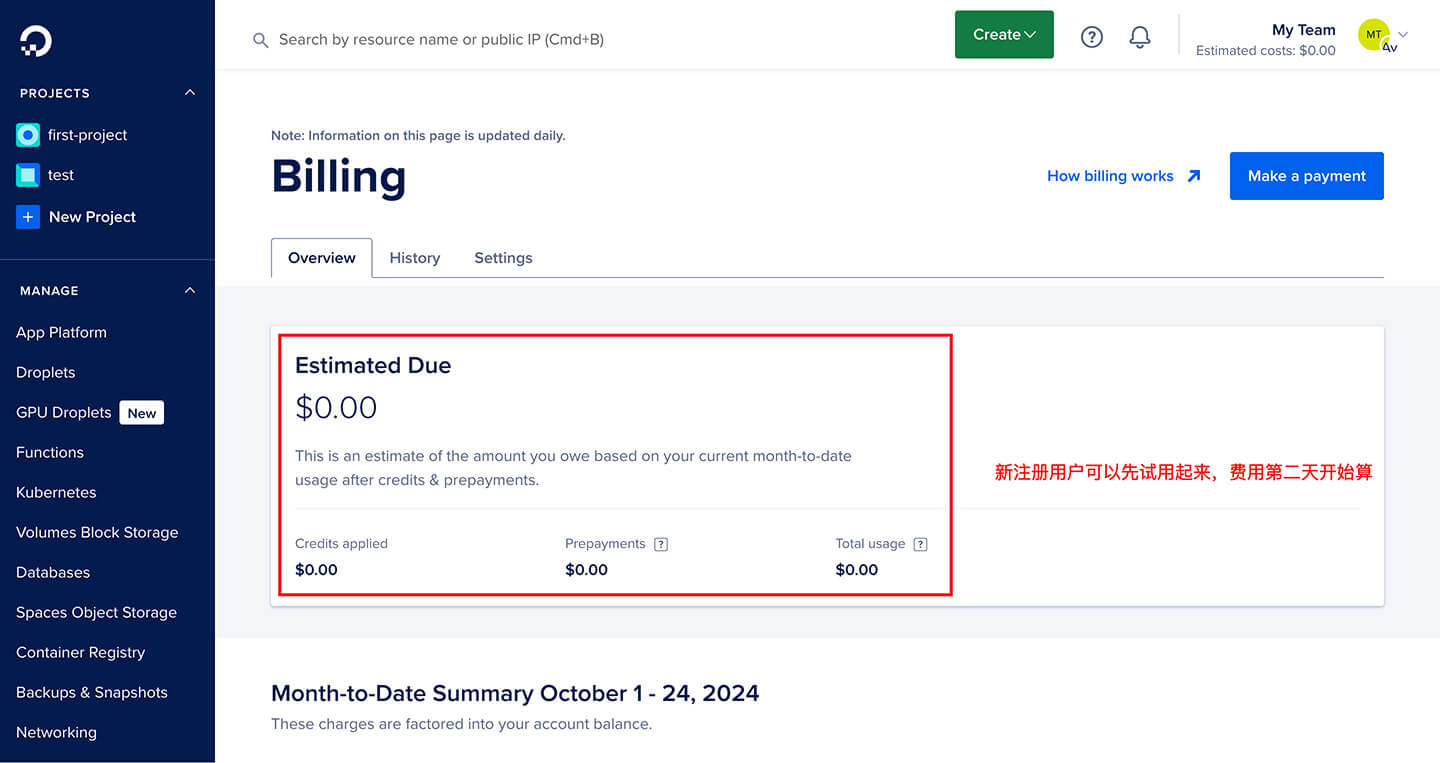Open Spaces Object Storage in the sidebar
The height and width of the screenshot is (763, 1440).
tap(96, 612)
